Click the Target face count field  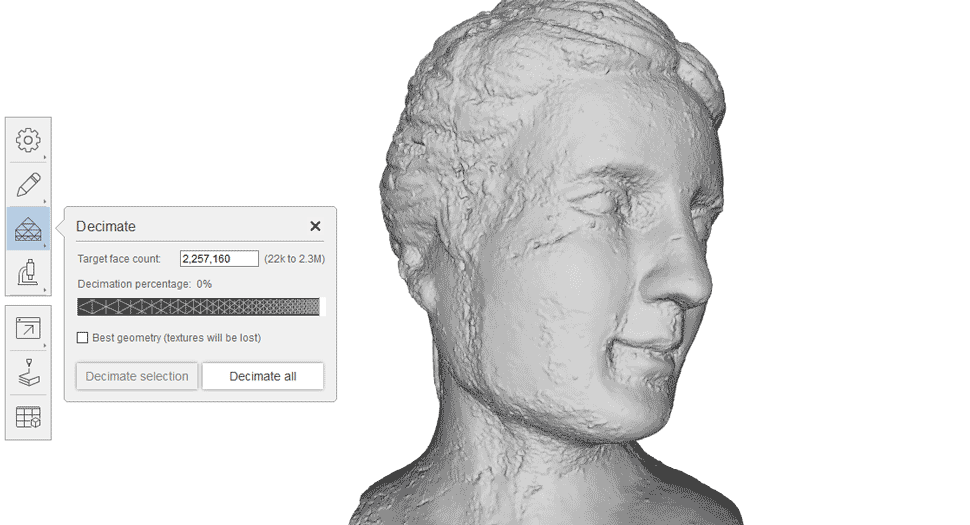coord(219,259)
